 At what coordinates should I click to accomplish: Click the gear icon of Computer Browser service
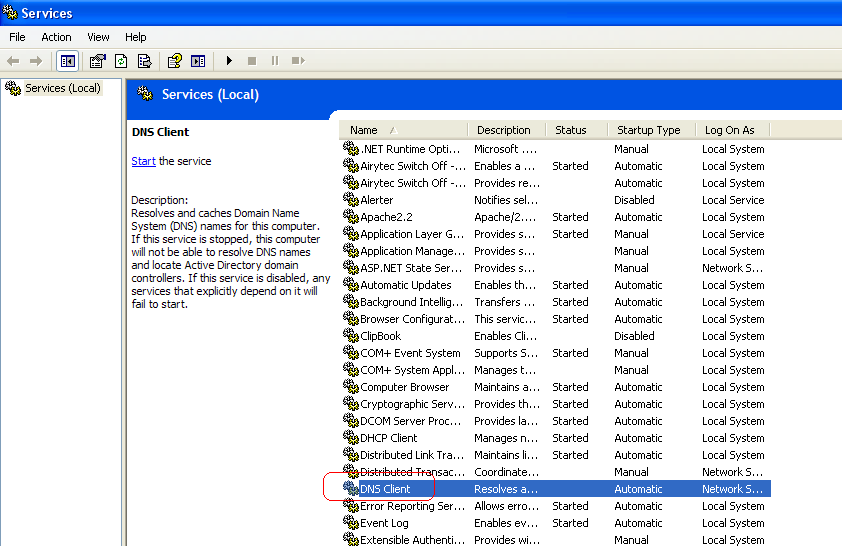click(x=351, y=387)
